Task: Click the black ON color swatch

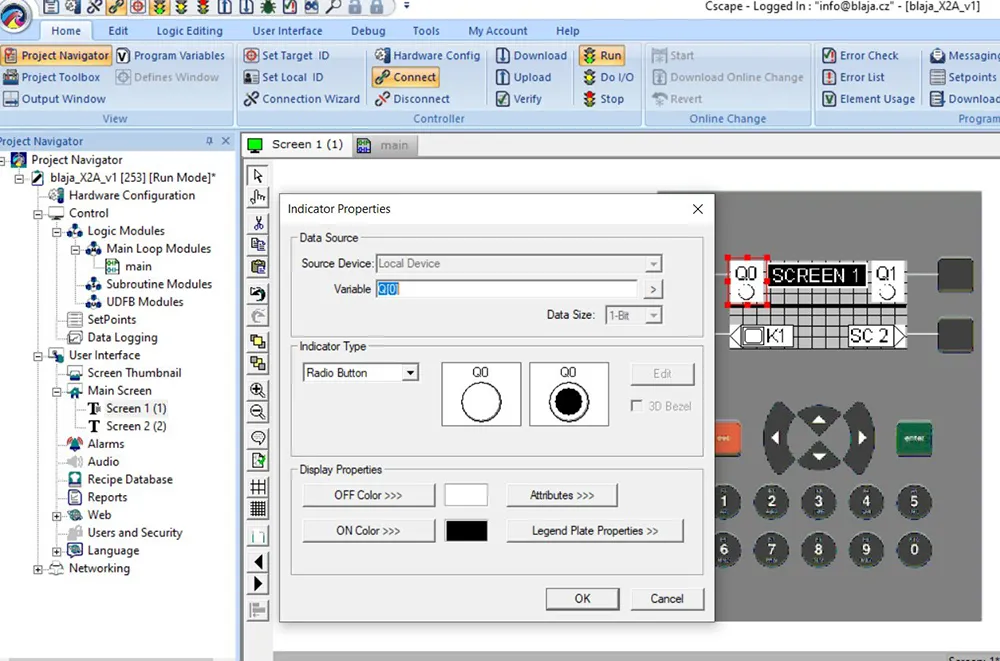Action: click(466, 531)
